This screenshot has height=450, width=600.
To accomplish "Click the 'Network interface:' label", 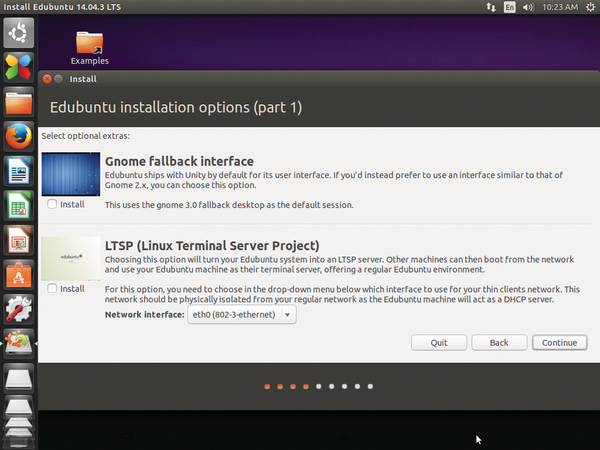I will coord(145,315).
